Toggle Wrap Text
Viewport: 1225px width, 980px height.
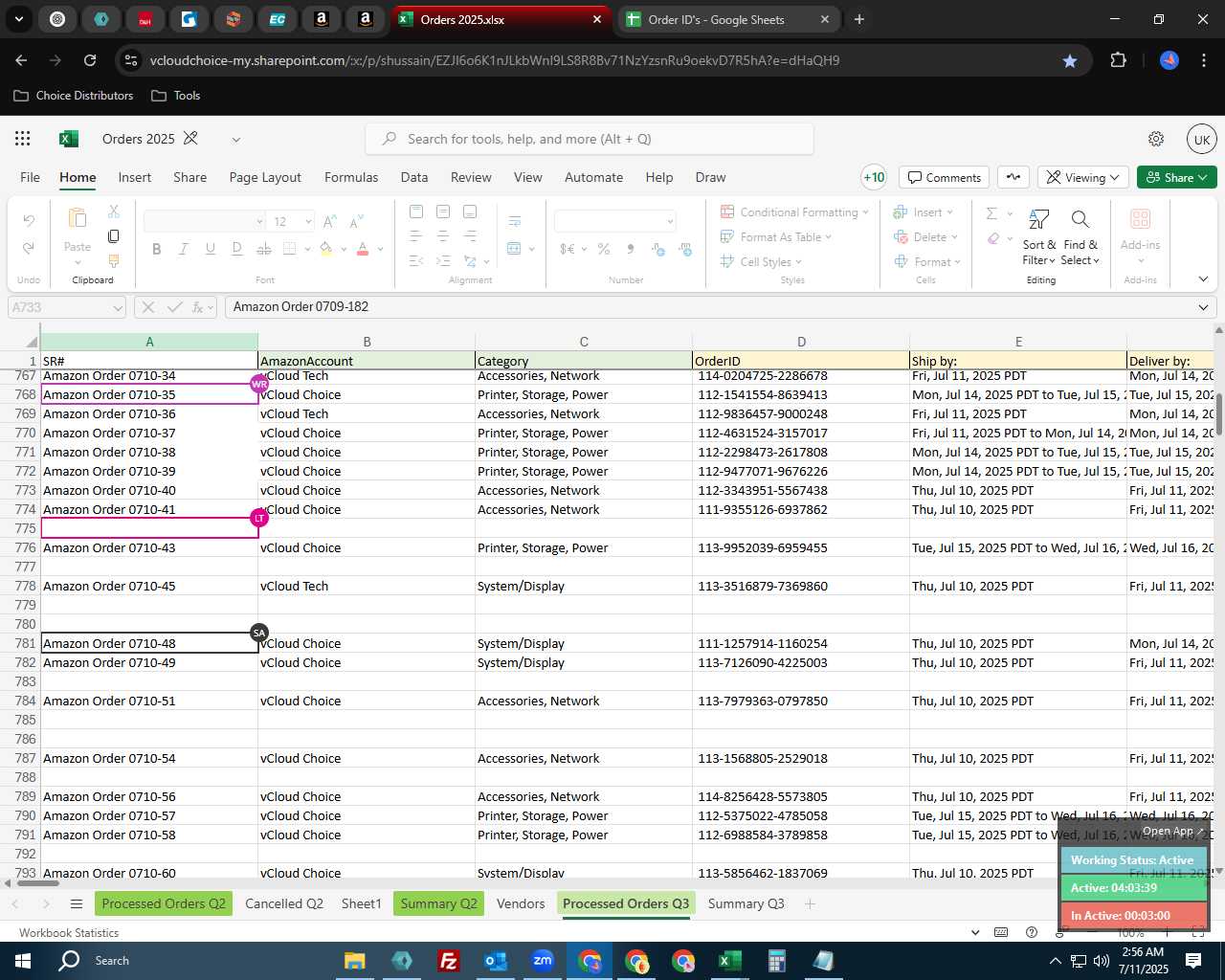[x=515, y=221]
